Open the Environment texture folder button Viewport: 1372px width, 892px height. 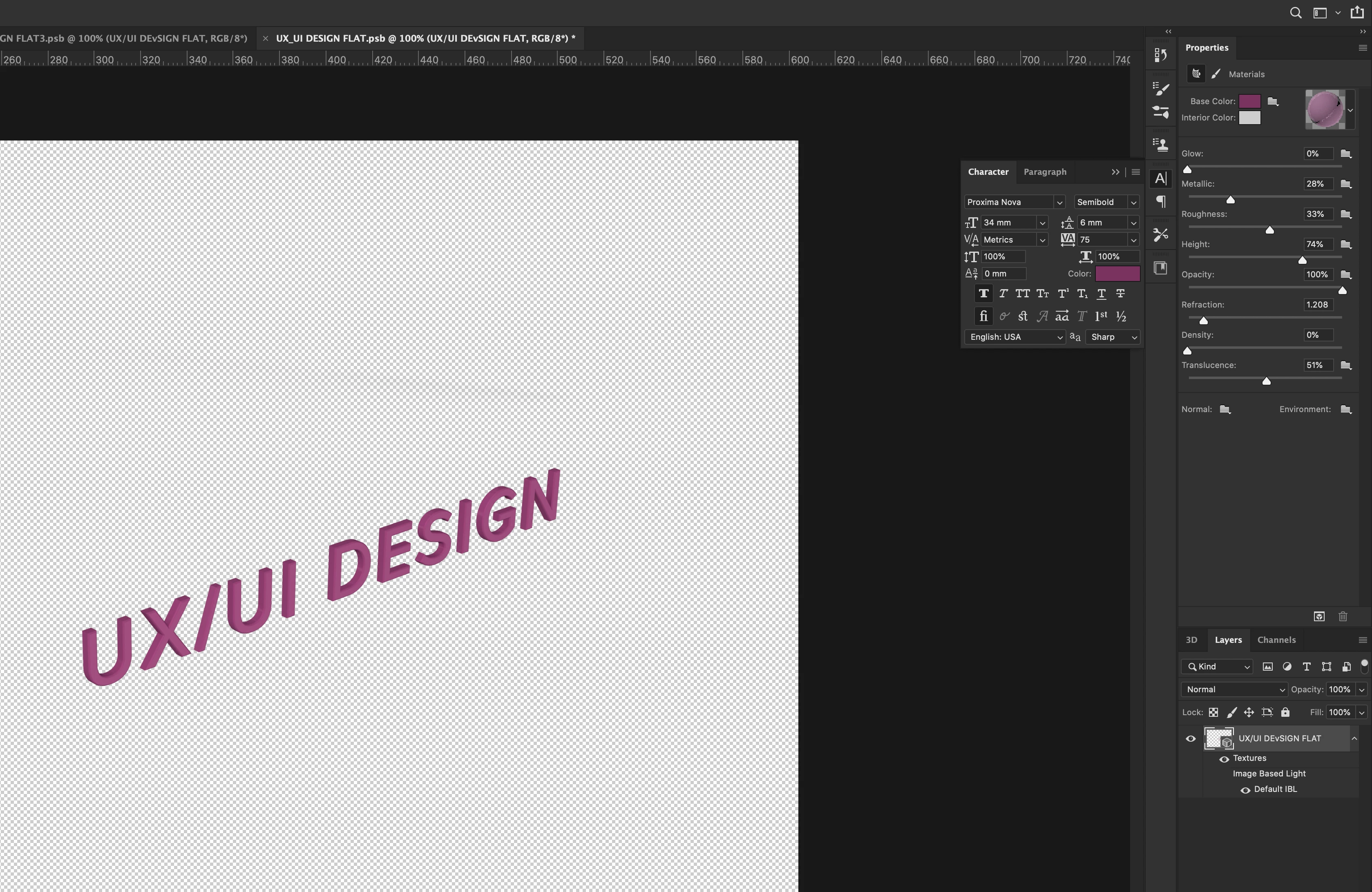1345,410
